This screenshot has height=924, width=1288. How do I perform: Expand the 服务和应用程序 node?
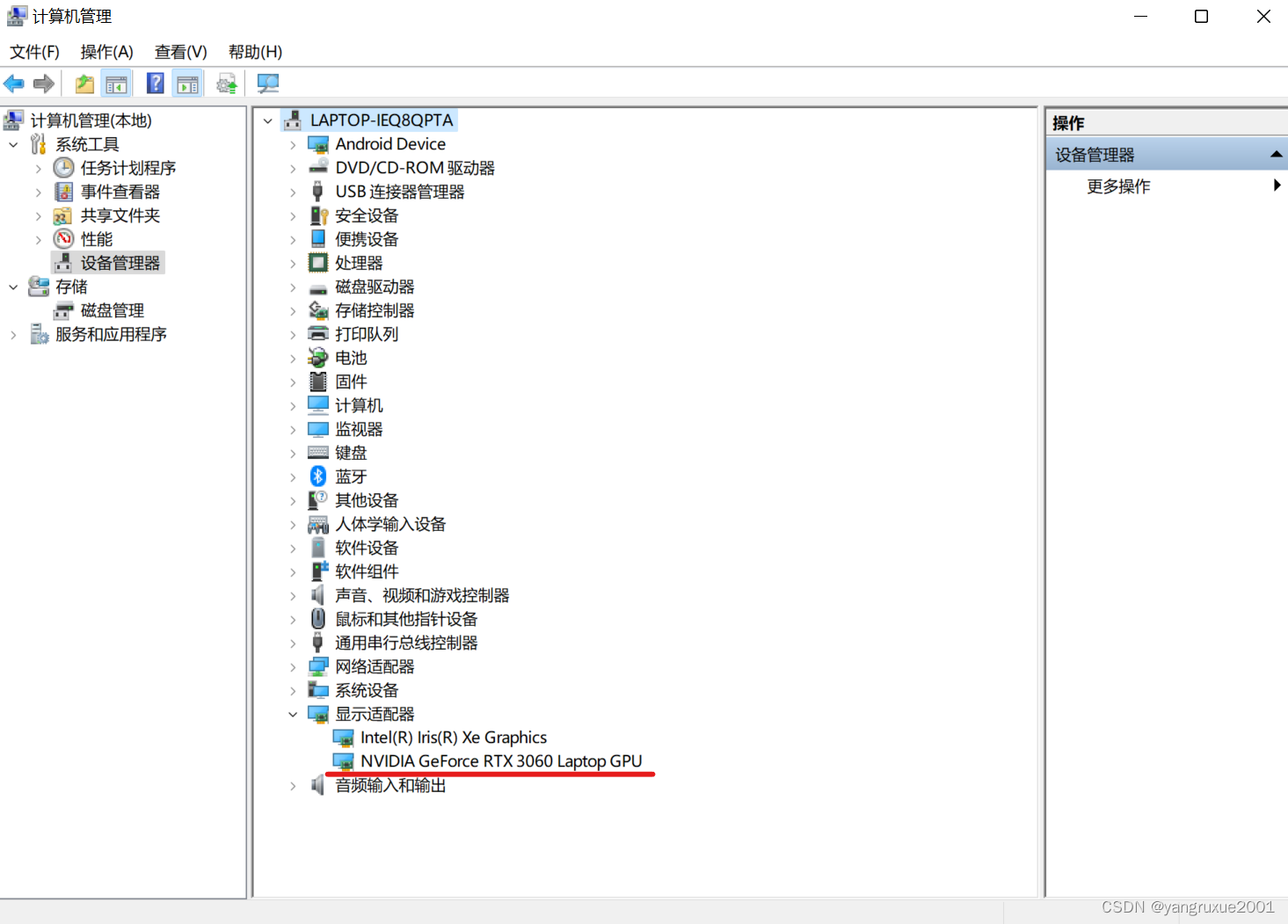coord(13,334)
